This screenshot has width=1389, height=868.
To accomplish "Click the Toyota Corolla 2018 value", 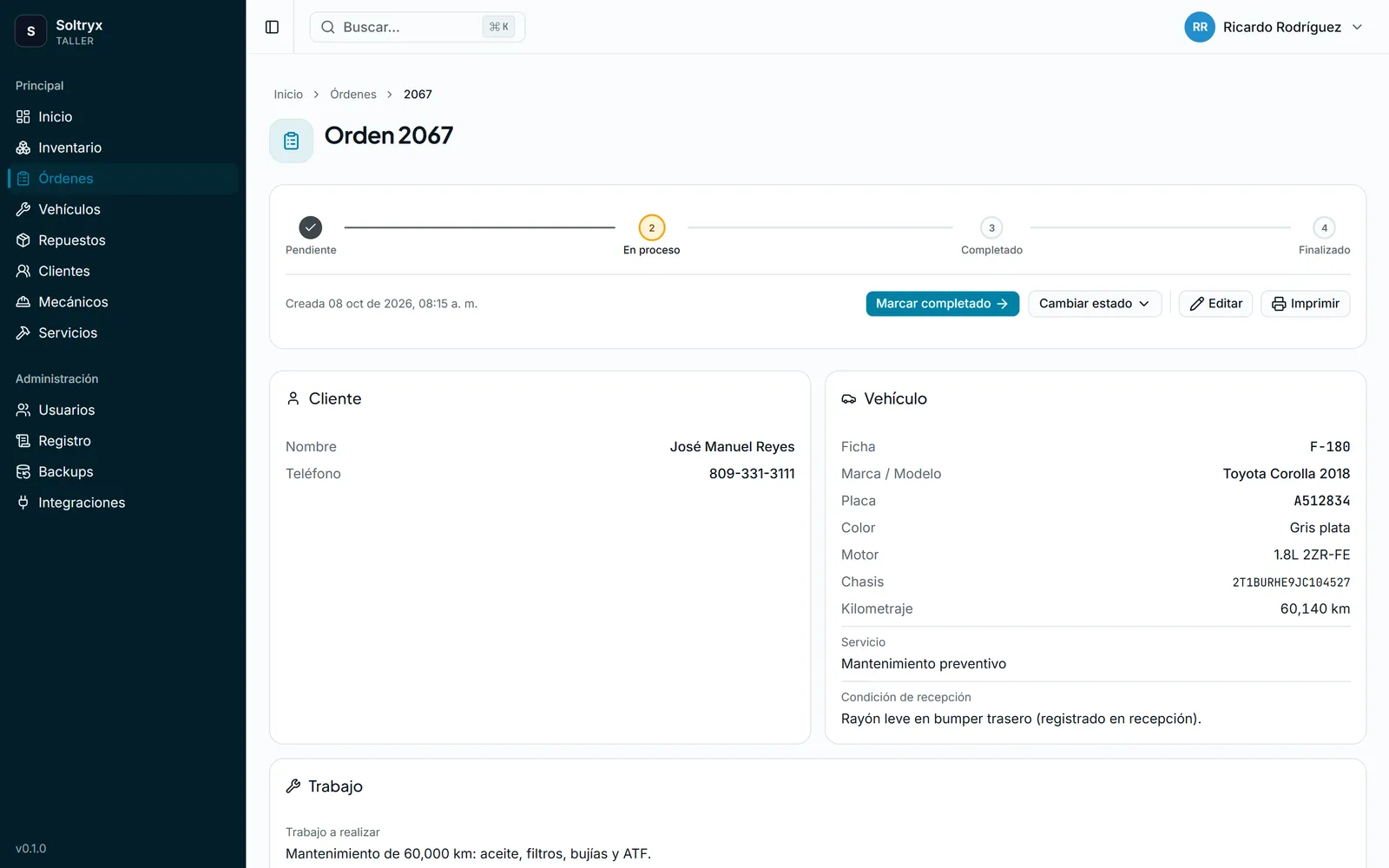I will [1287, 473].
